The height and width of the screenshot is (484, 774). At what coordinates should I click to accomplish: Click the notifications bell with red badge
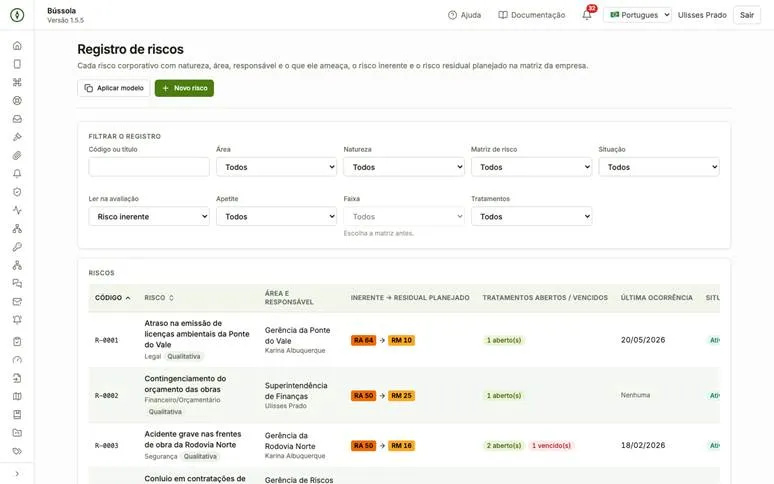pos(587,14)
